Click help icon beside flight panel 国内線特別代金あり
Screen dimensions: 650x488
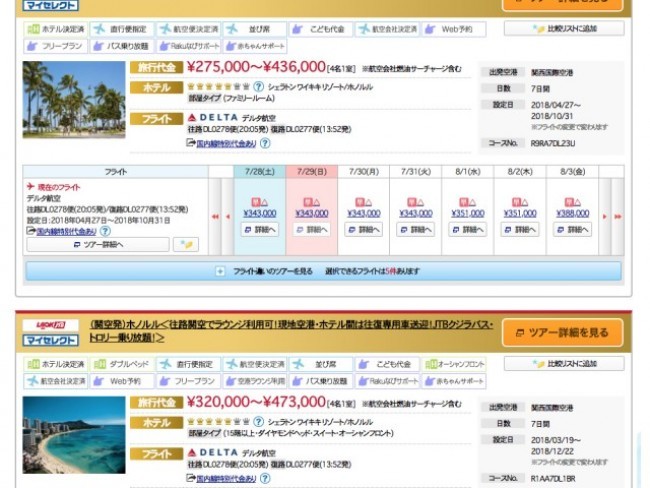point(106,231)
